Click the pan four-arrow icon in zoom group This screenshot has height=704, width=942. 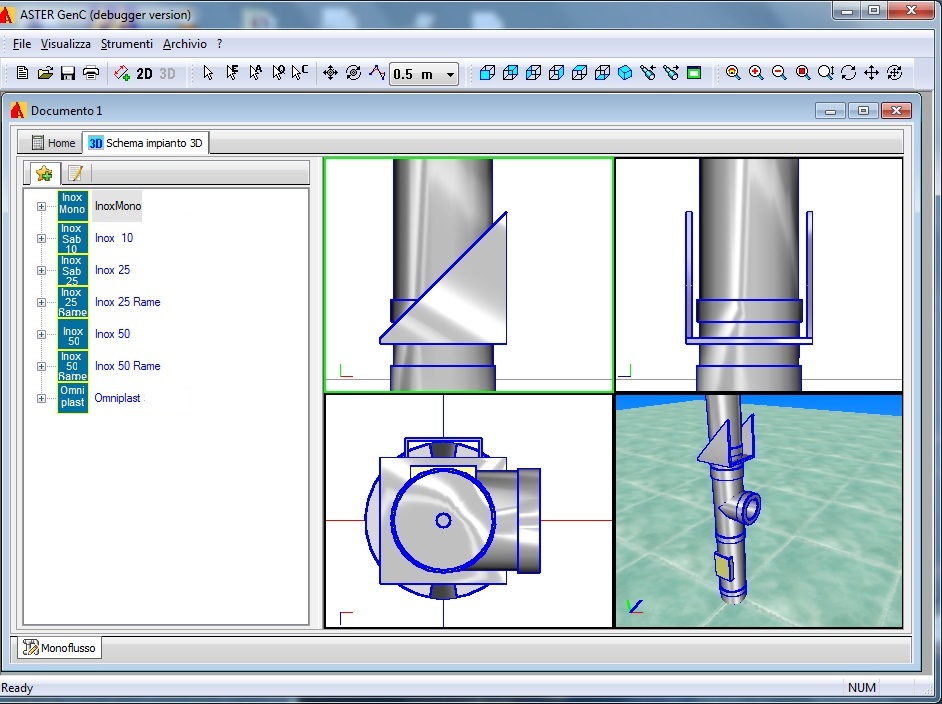point(871,73)
